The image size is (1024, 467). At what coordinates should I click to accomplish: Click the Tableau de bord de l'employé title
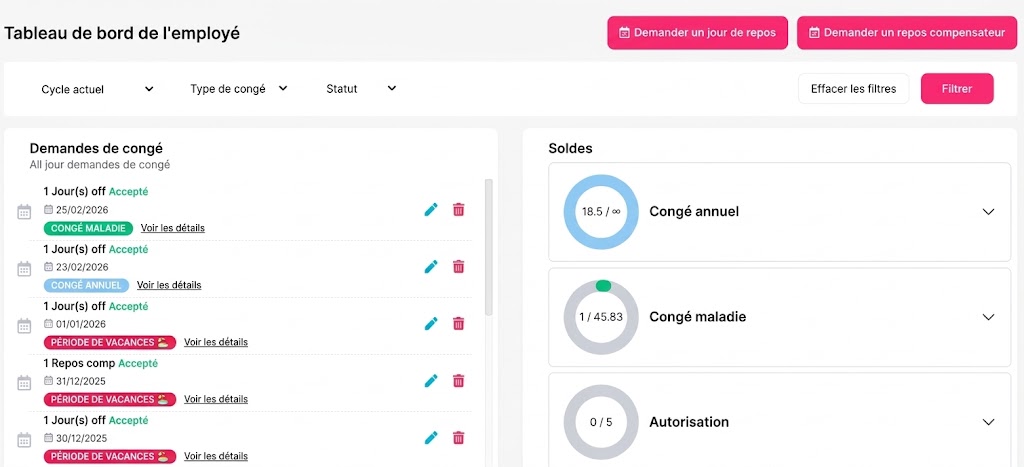122,33
